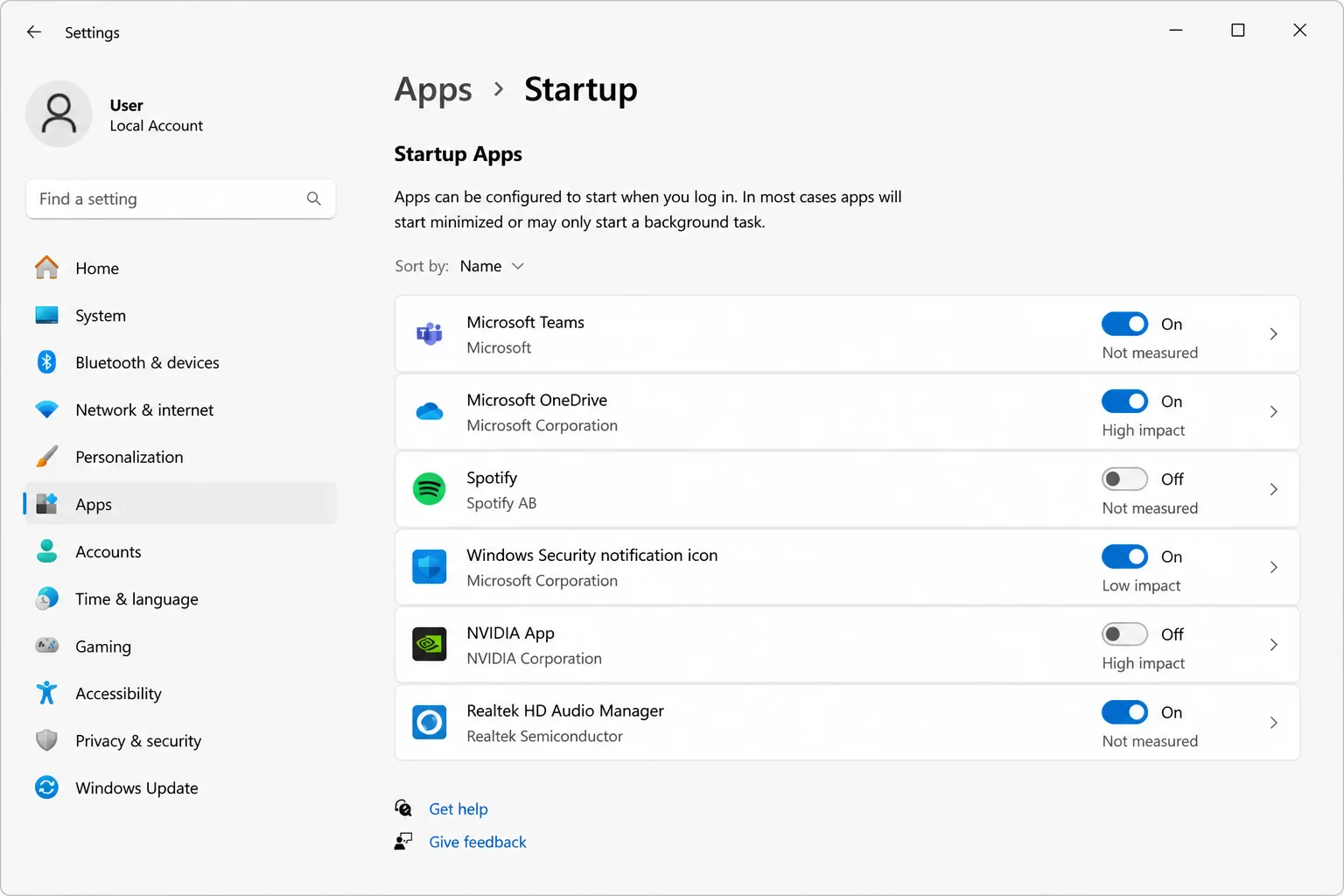
Task: Click the Windows Security shield icon
Action: click(430, 567)
